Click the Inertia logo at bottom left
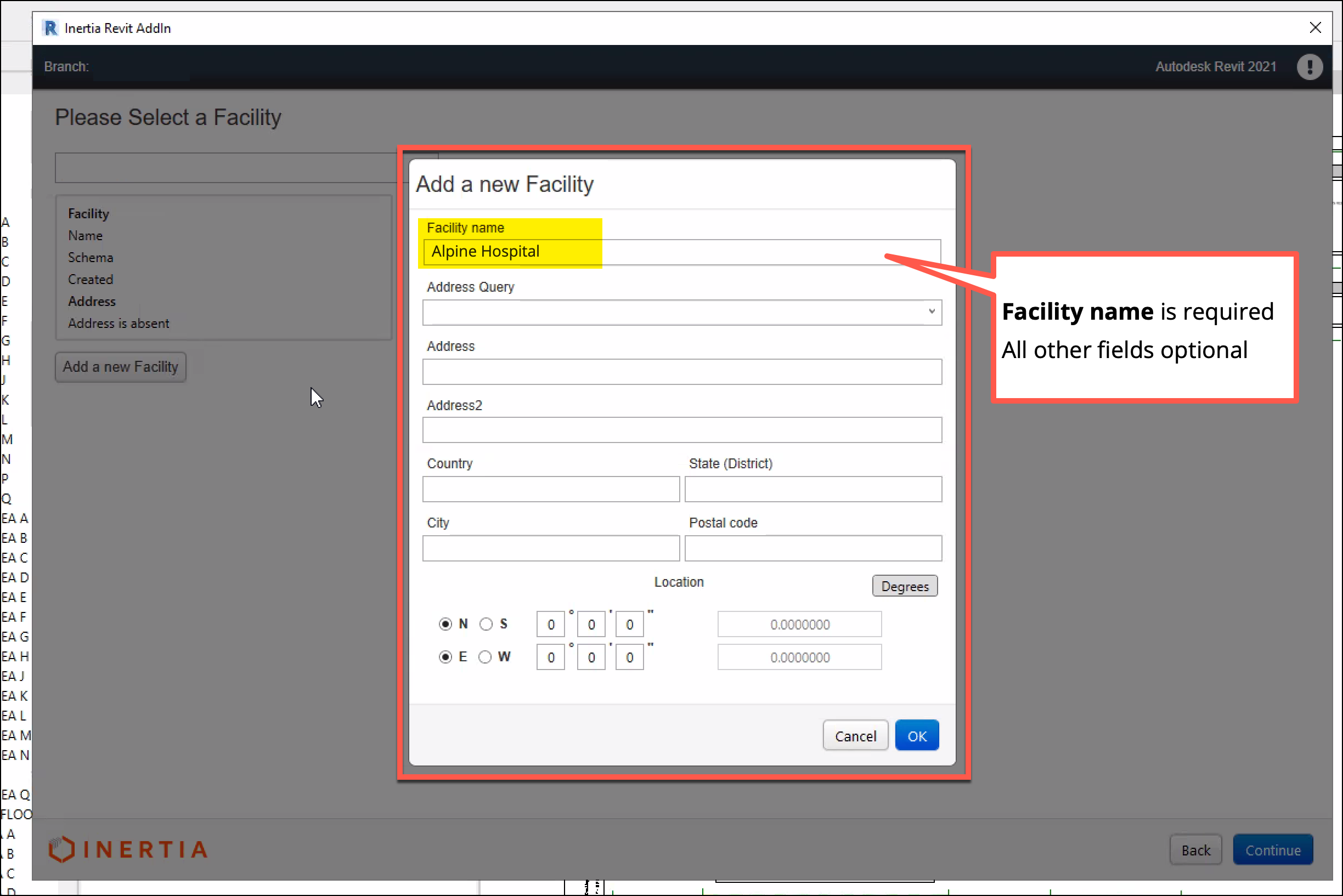Screen dimensions: 1343x896 128,849
